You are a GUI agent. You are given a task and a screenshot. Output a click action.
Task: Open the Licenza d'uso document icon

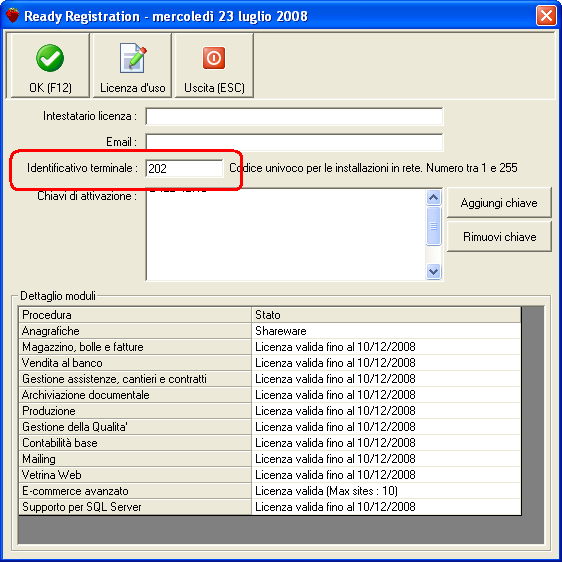(x=133, y=58)
